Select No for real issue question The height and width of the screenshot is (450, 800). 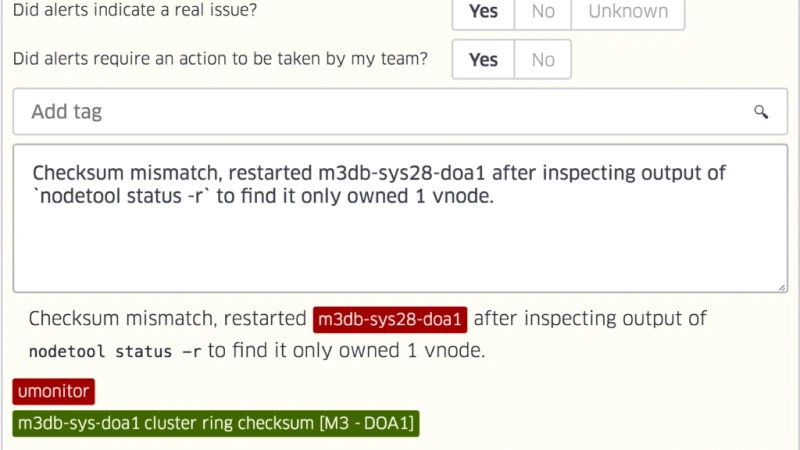543,12
